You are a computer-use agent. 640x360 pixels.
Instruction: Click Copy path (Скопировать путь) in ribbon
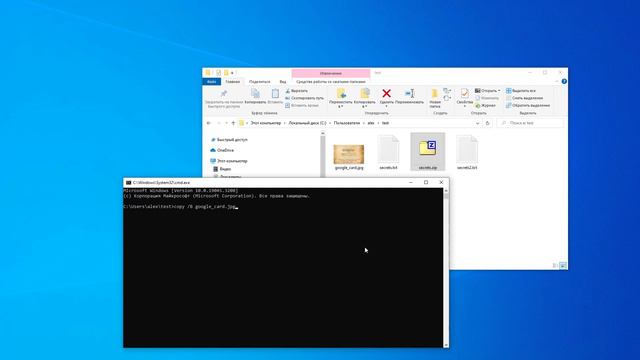point(304,98)
